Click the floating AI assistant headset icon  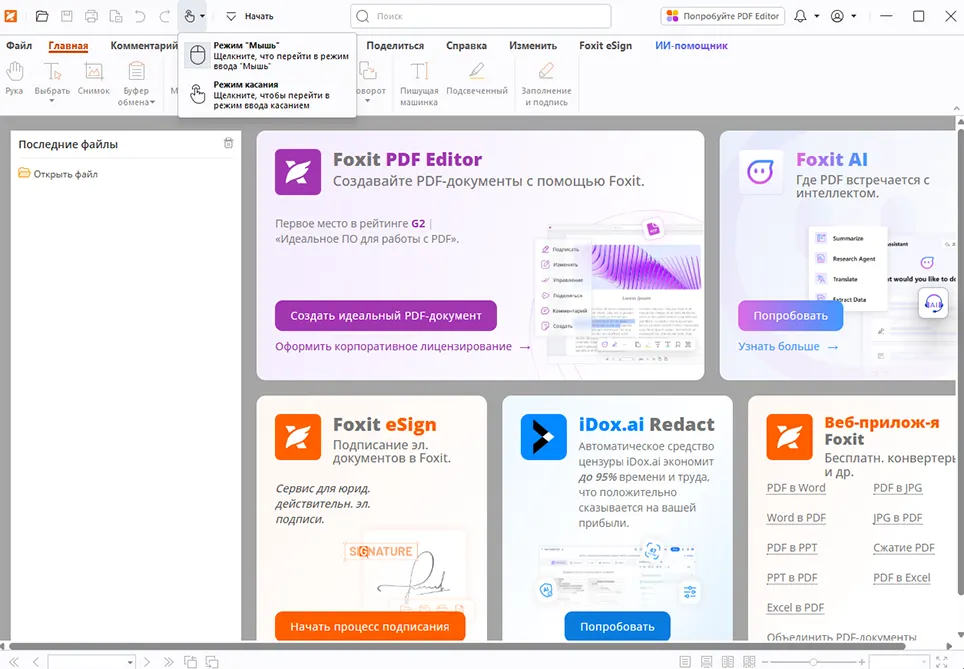tap(932, 303)
